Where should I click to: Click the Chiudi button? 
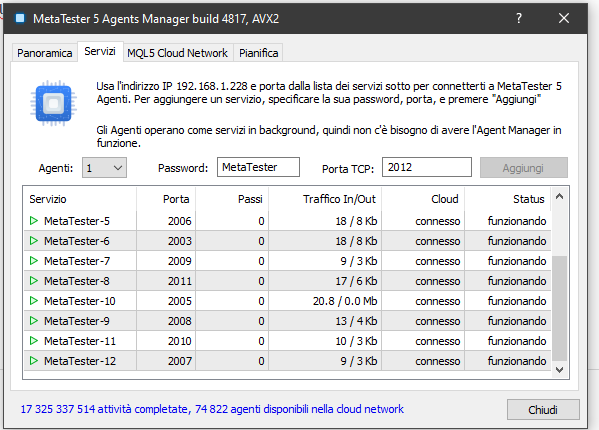(x=543, y=410)
